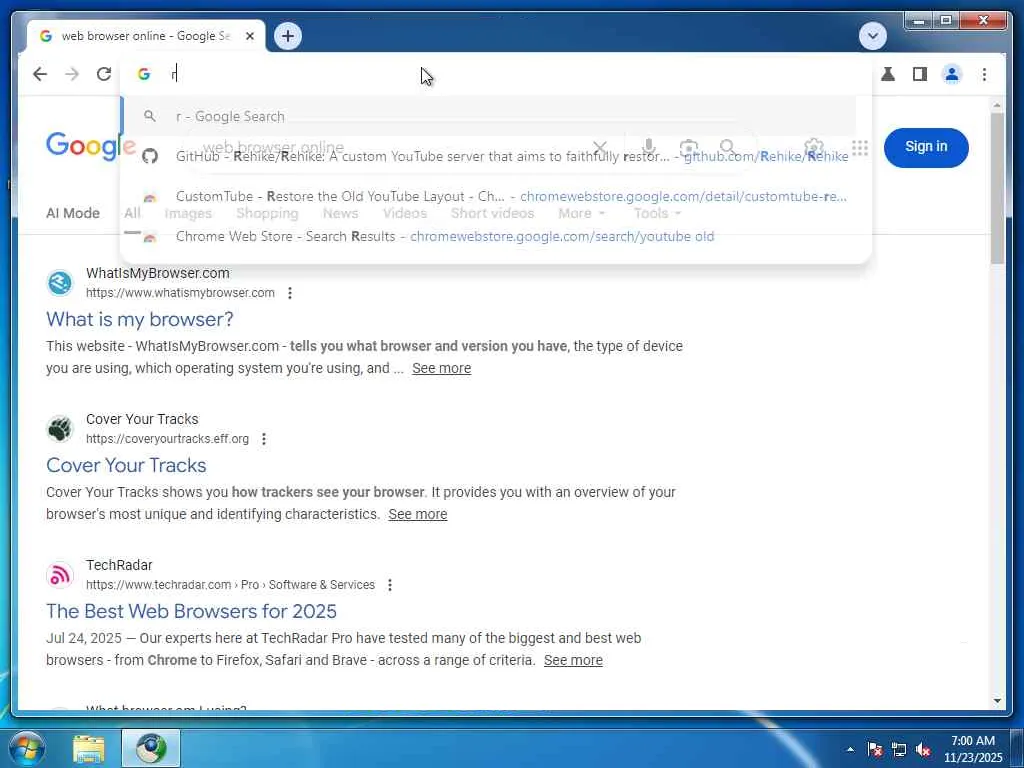Screen dimensions: 1024x768
Task: Open the profile avatar icon
Action: click(952, 74)
